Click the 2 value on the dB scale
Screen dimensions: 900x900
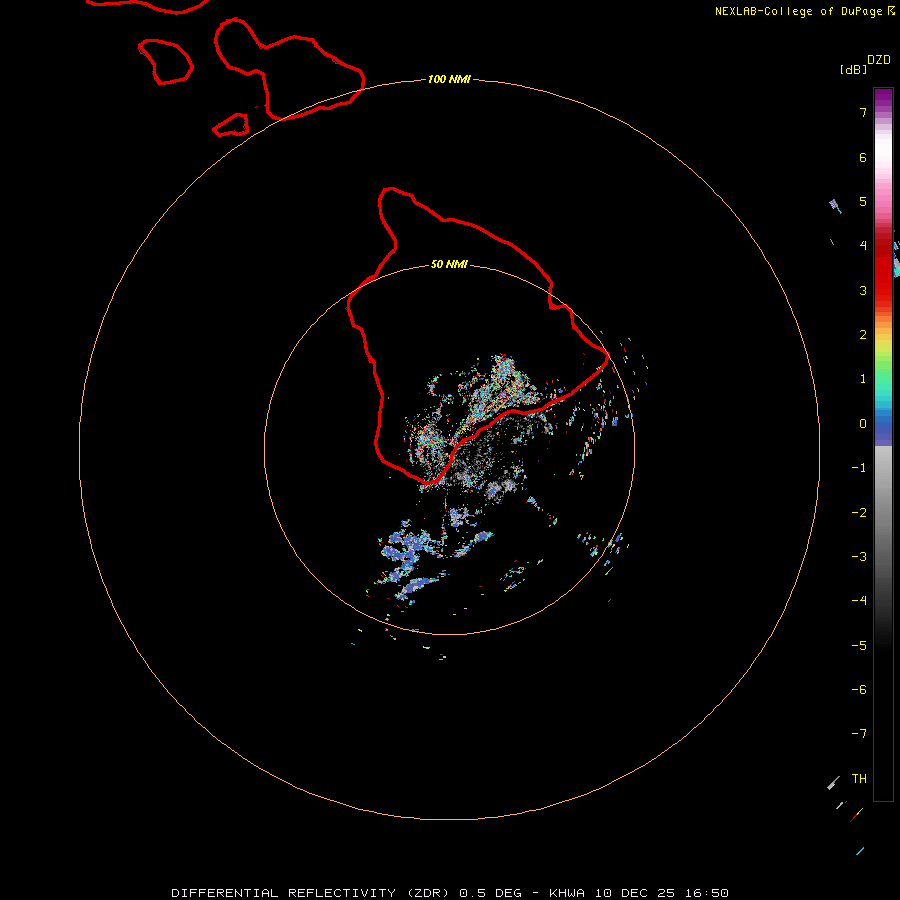(x=863, y=335)
